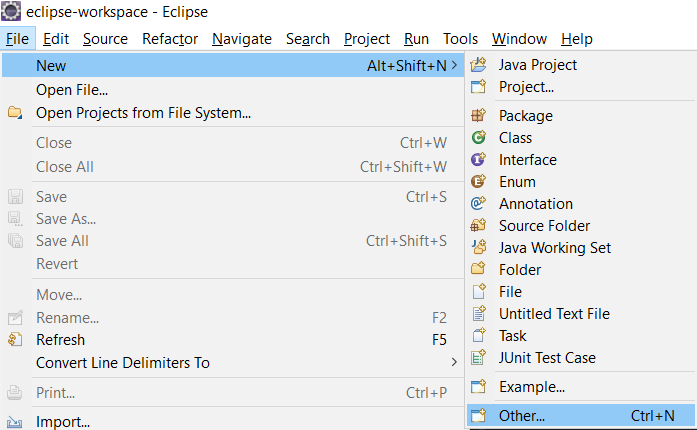The height and width of the screenshot is (430, 697).
Task: Click the Open Projects from File System folder icon
Action: (15, 113)
